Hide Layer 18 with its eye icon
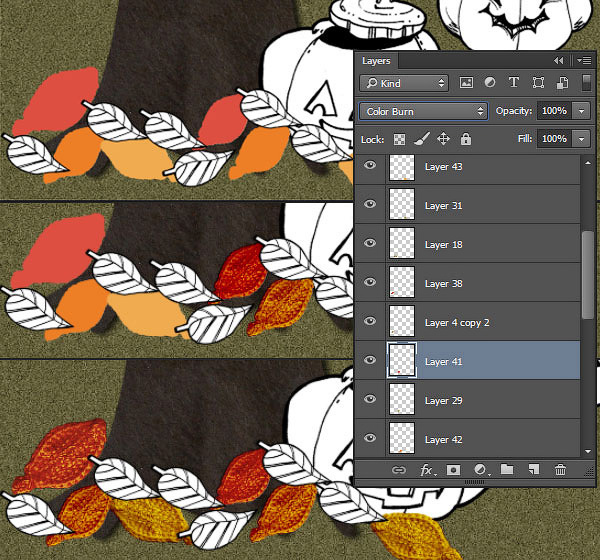This screenshot has width=600, height=560. click(370, 243)
